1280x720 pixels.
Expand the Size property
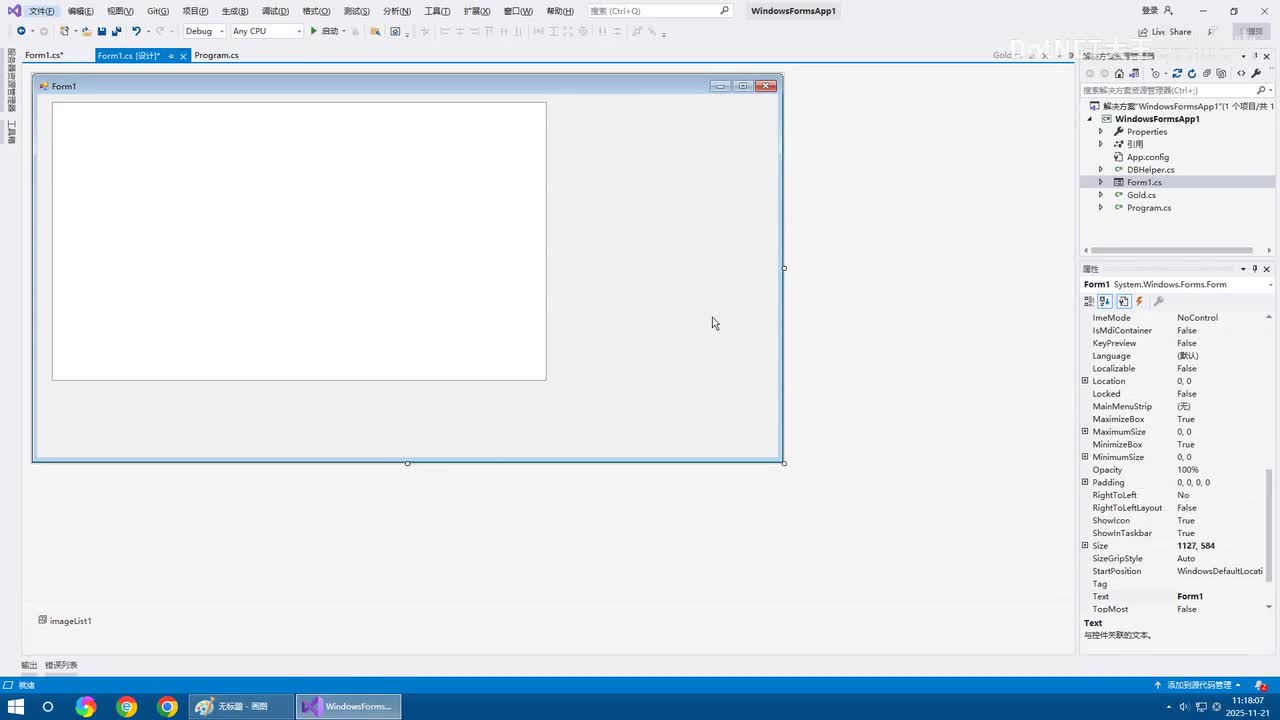pos(1085,546)
